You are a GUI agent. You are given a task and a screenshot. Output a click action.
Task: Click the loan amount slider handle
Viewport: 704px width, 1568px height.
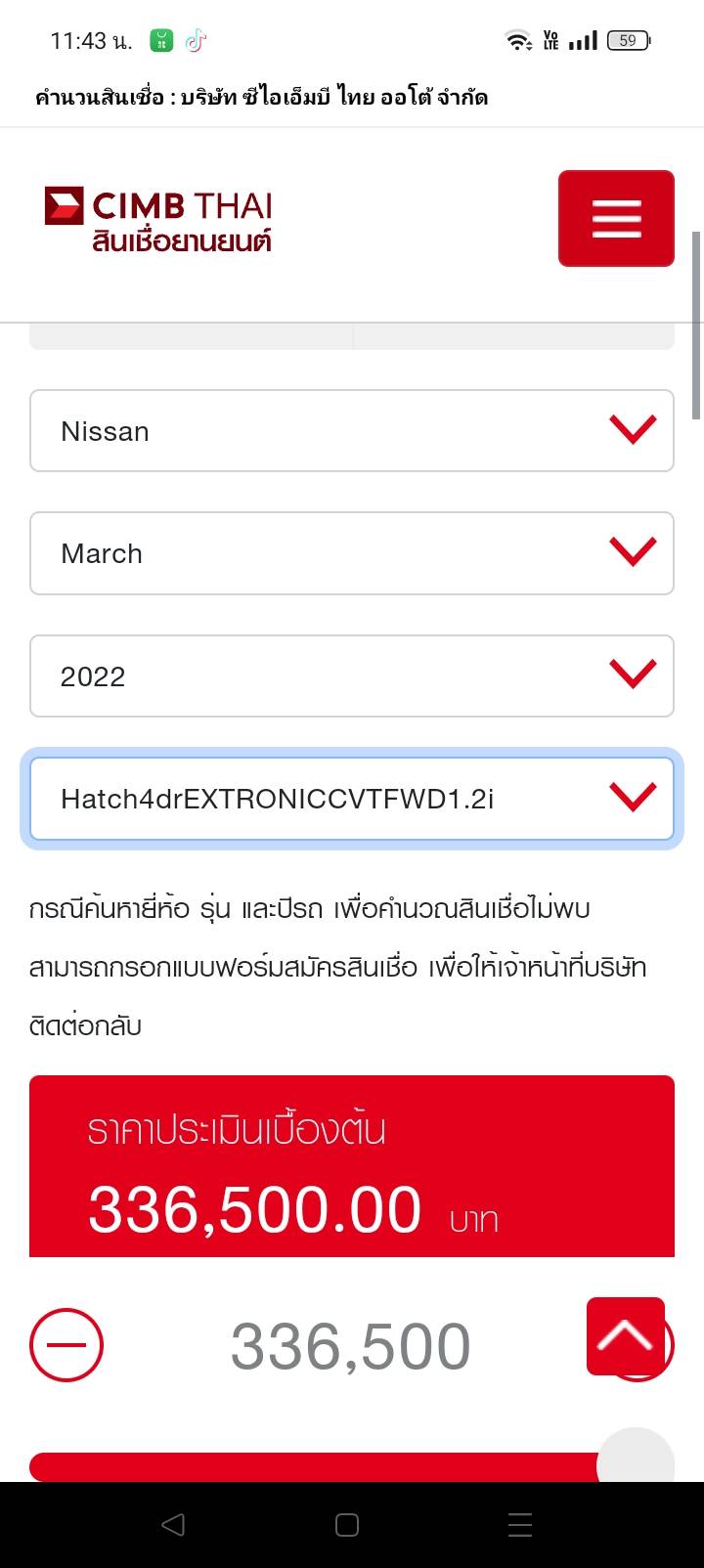(636, 1461)
